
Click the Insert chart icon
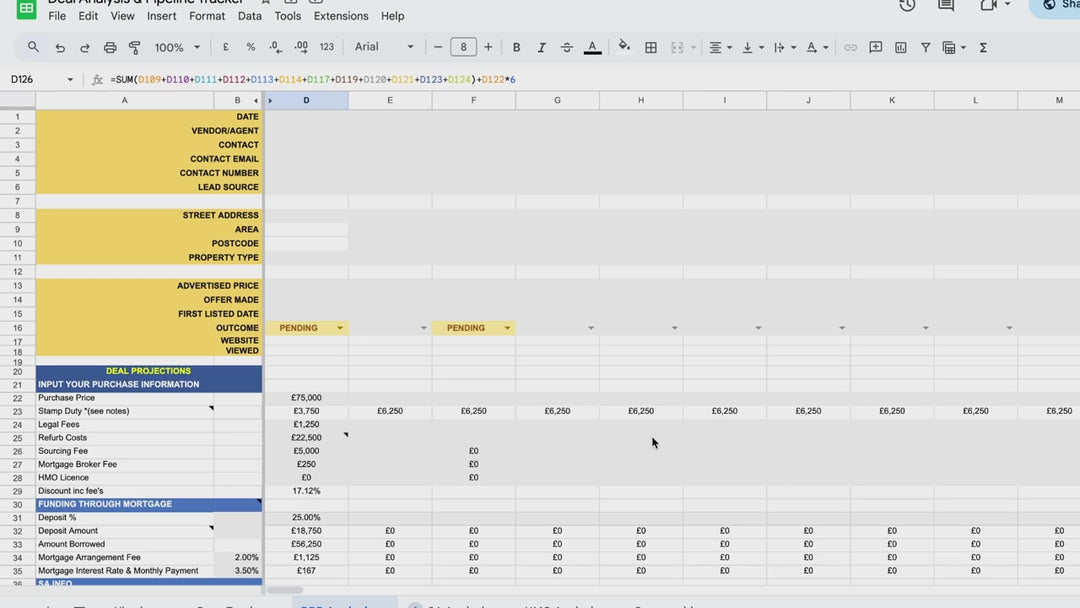coord(899,47)
